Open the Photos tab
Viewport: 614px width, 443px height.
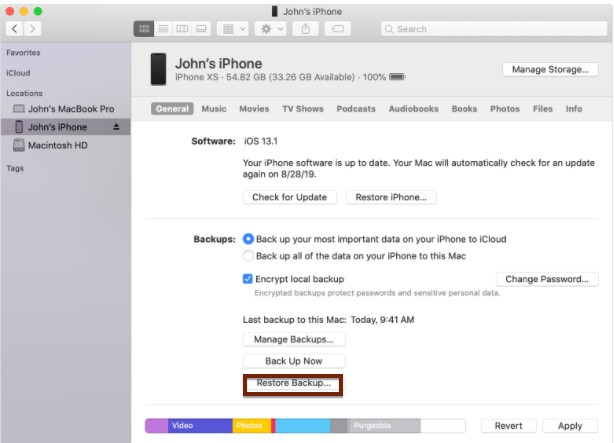(x=504, y=109)
